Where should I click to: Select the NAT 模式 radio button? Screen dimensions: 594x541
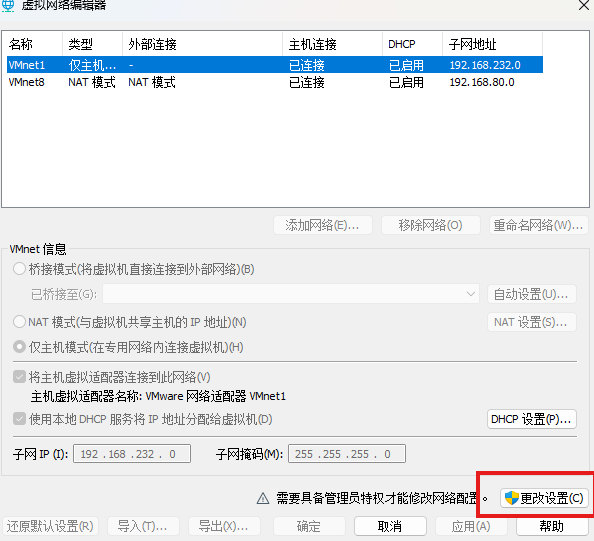(19, 322)
